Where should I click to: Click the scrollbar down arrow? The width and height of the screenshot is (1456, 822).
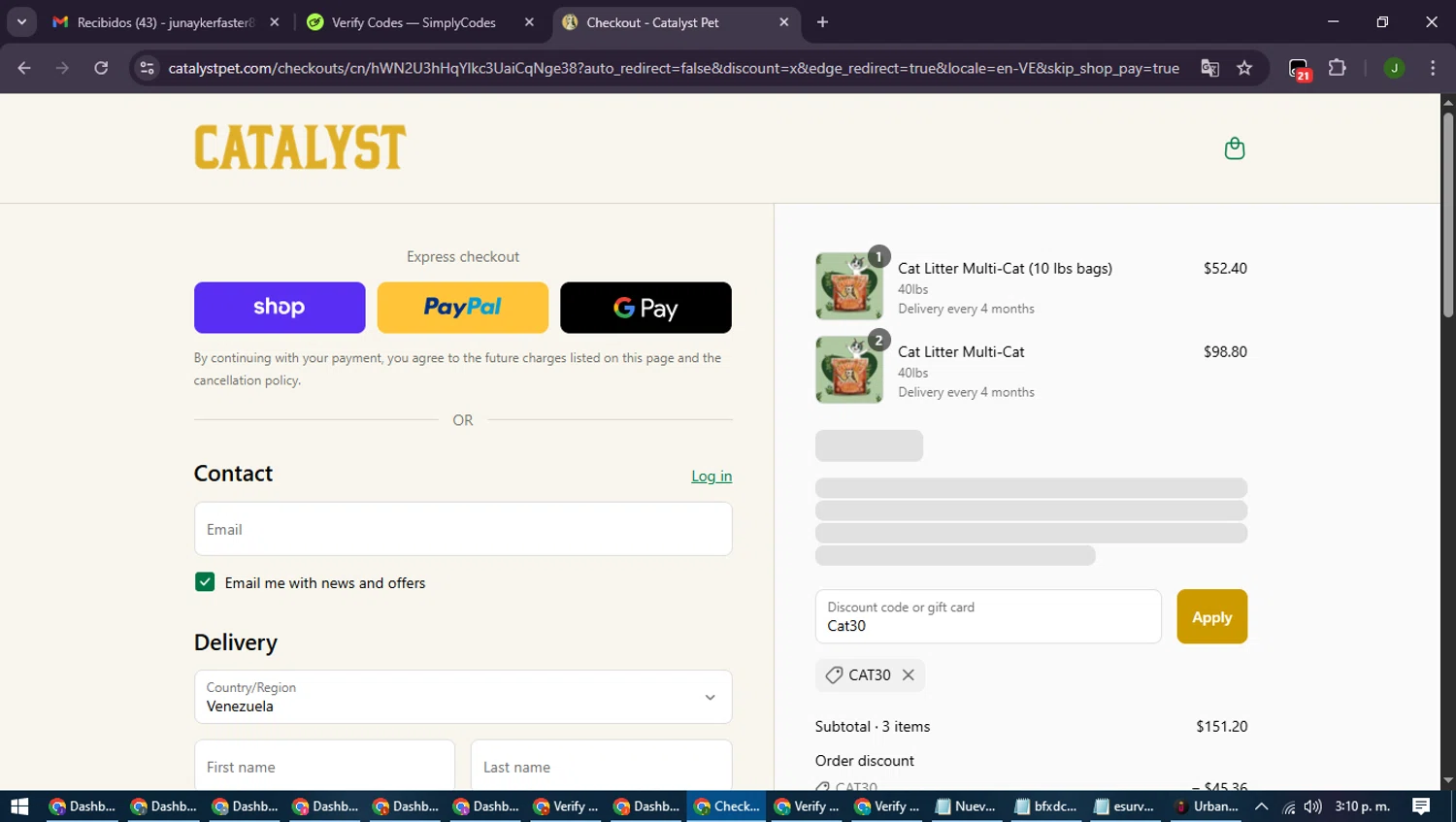tap(1448, 780)
